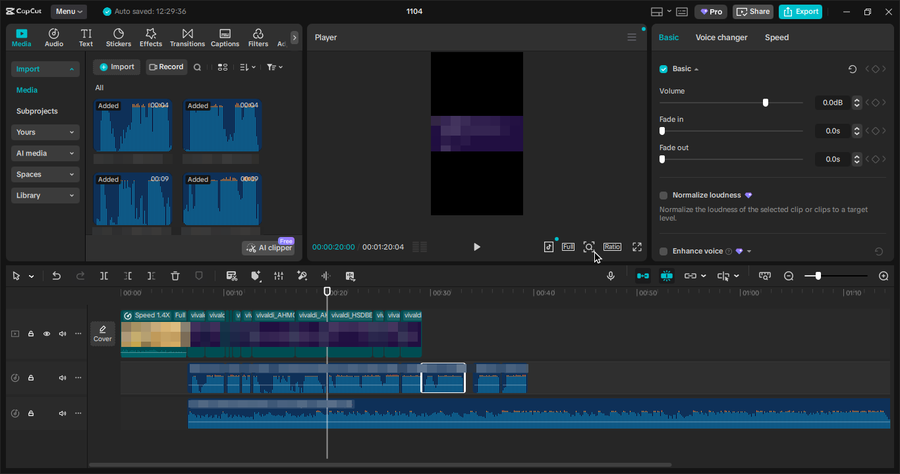Open the media filter dropdown
Viewport: 900px width, 474px height.
274,67
